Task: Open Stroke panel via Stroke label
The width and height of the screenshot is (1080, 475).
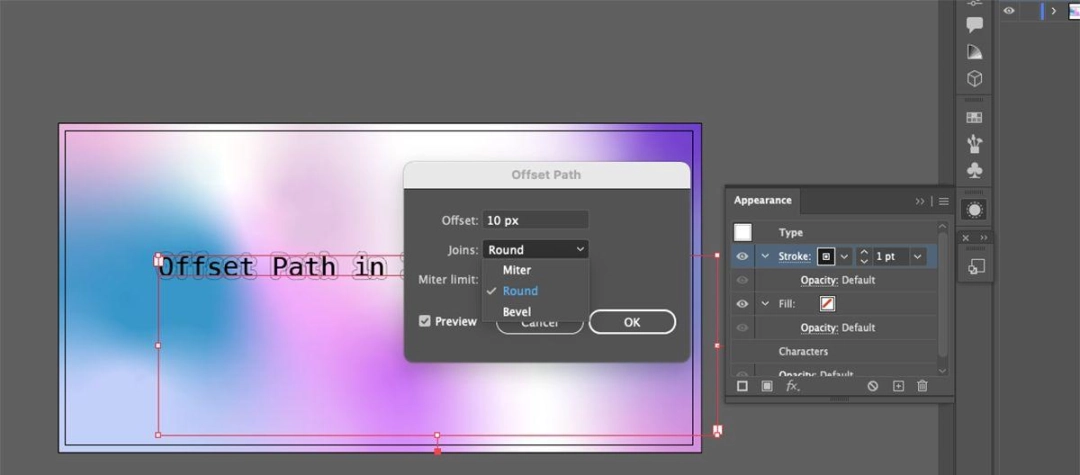Action: click(x=795, y=257)
